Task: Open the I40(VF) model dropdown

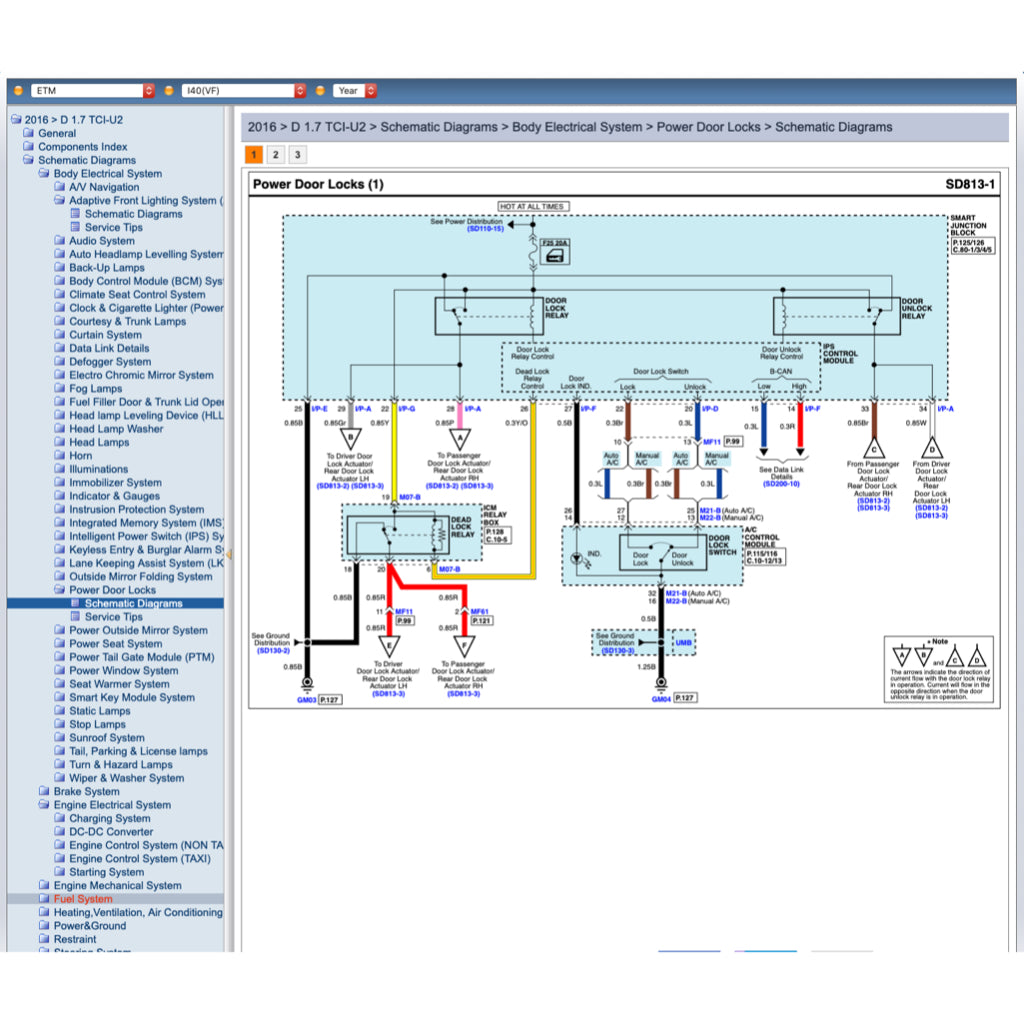Action: [243, 91]
